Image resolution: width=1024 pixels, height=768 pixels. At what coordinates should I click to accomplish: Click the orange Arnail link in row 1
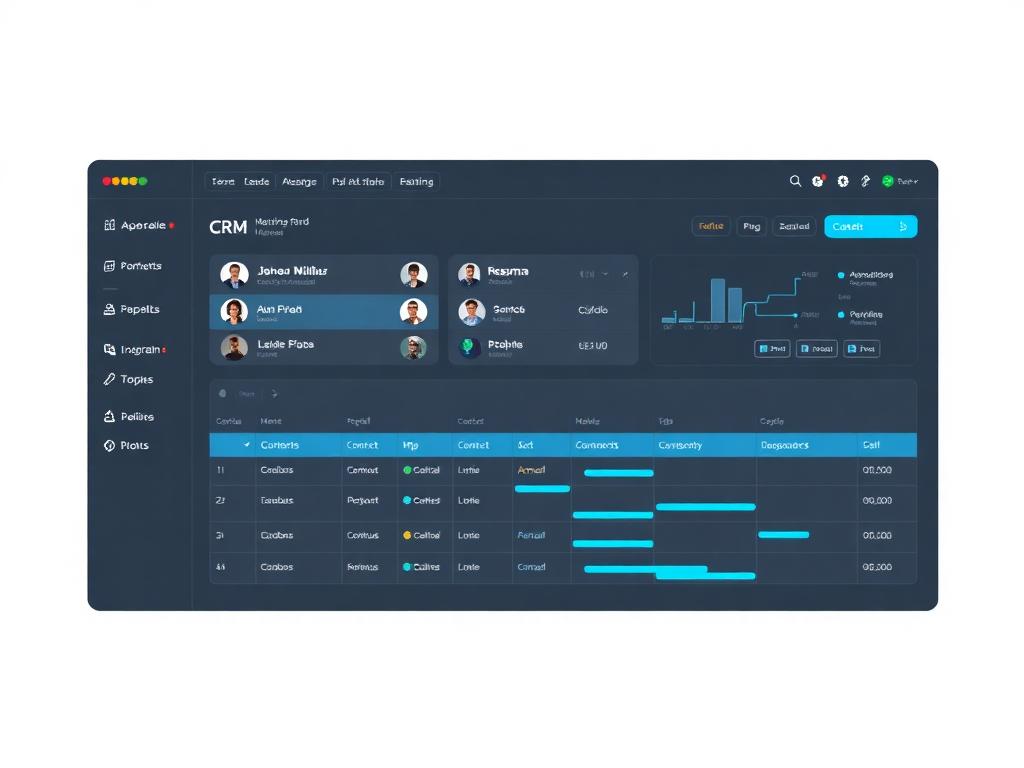click(x=531, y=470)
